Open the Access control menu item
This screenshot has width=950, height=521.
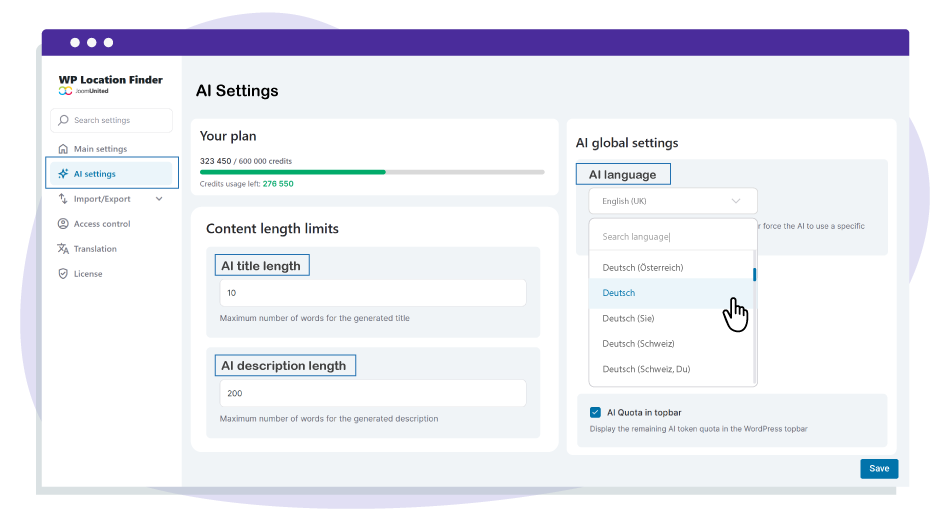click(x=102, y=224)
